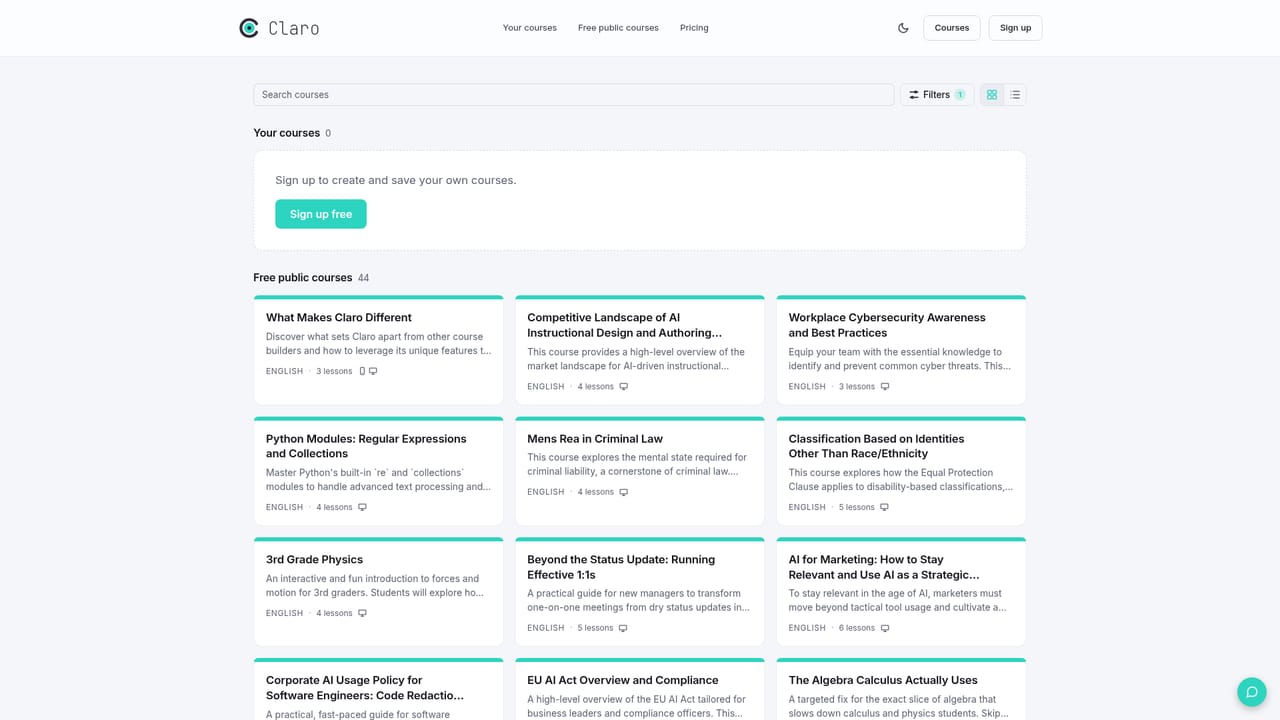Open Mens Rea in Criminal Law course
The height and width of the screenshot is (720, 1280).
click(595, 439)
